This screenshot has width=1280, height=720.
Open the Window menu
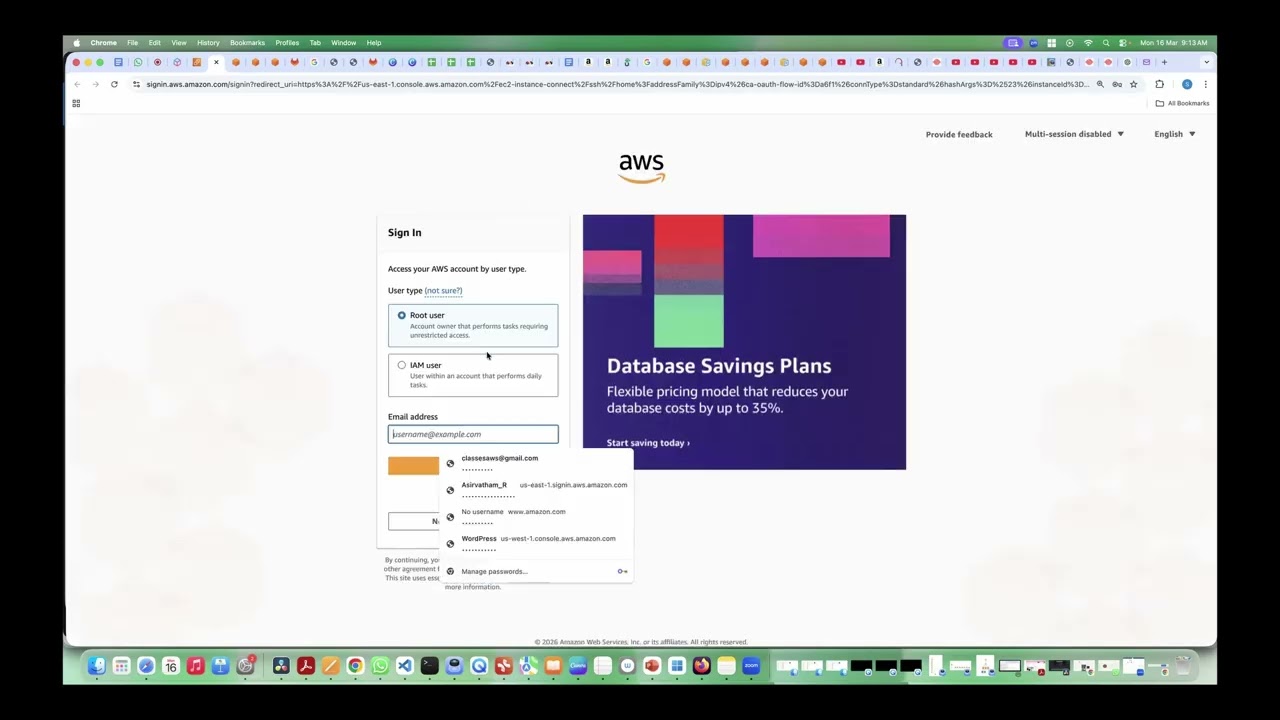(x=343, y=43)
